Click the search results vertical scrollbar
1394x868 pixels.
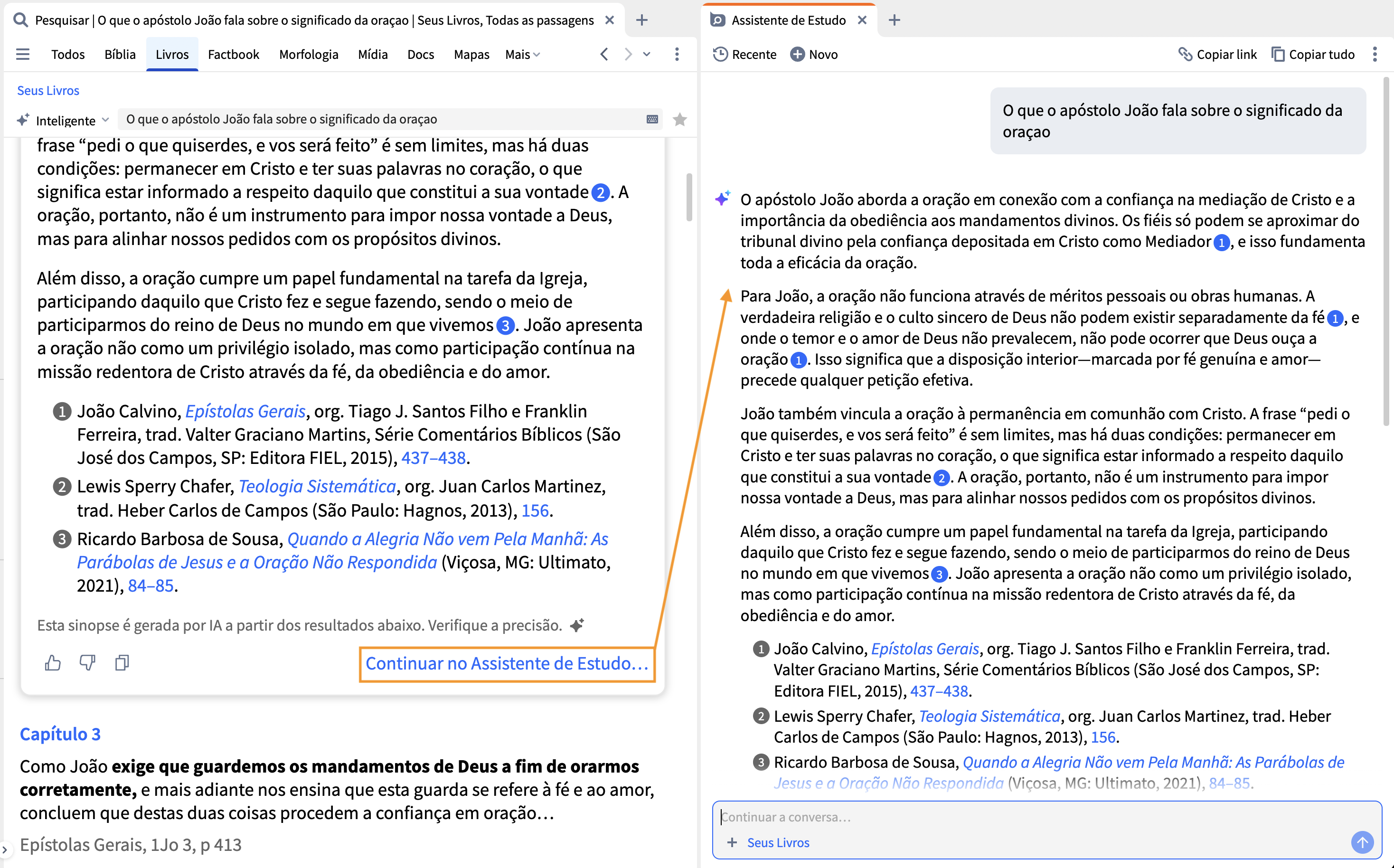point(688,197)
